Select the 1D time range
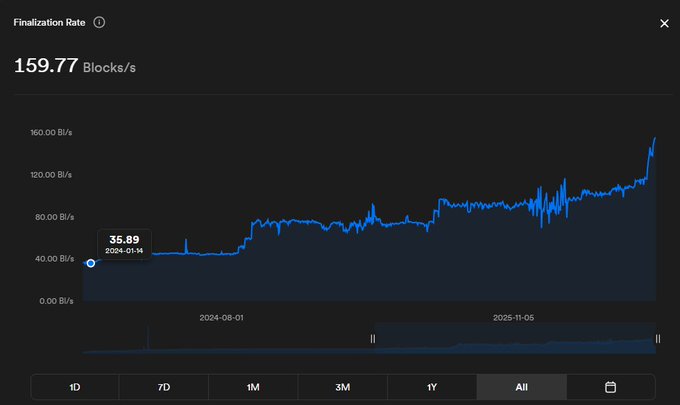The image size is (680, 405). pos(75,387)
